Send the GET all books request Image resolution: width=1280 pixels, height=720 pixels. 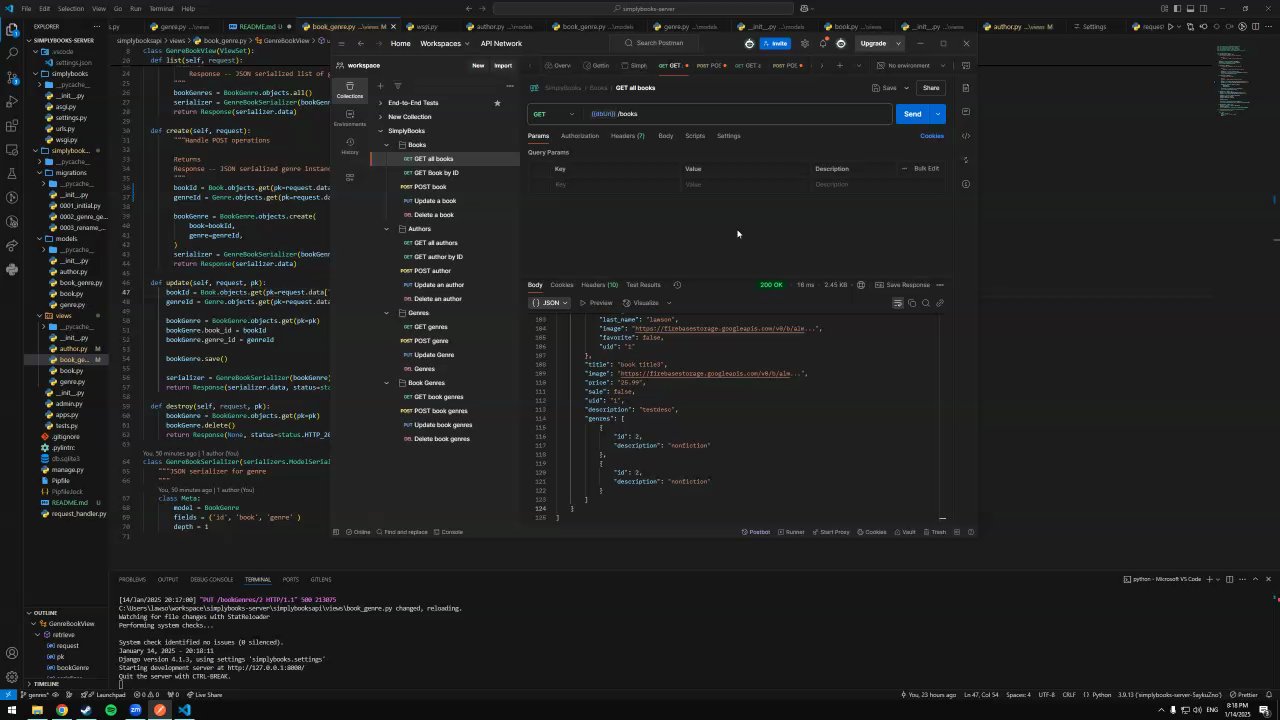912,114
